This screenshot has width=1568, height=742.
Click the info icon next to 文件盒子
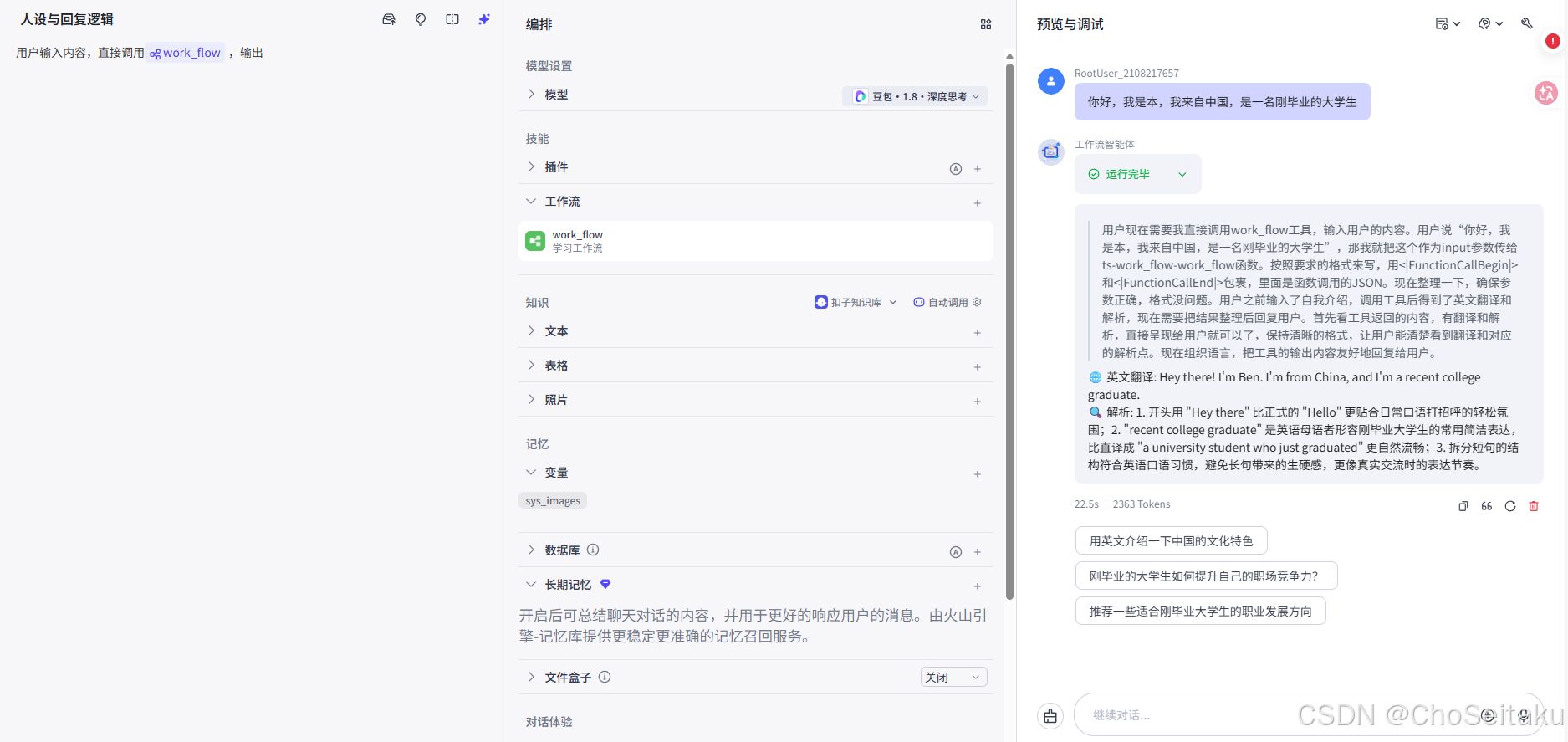tap(605, 677)
